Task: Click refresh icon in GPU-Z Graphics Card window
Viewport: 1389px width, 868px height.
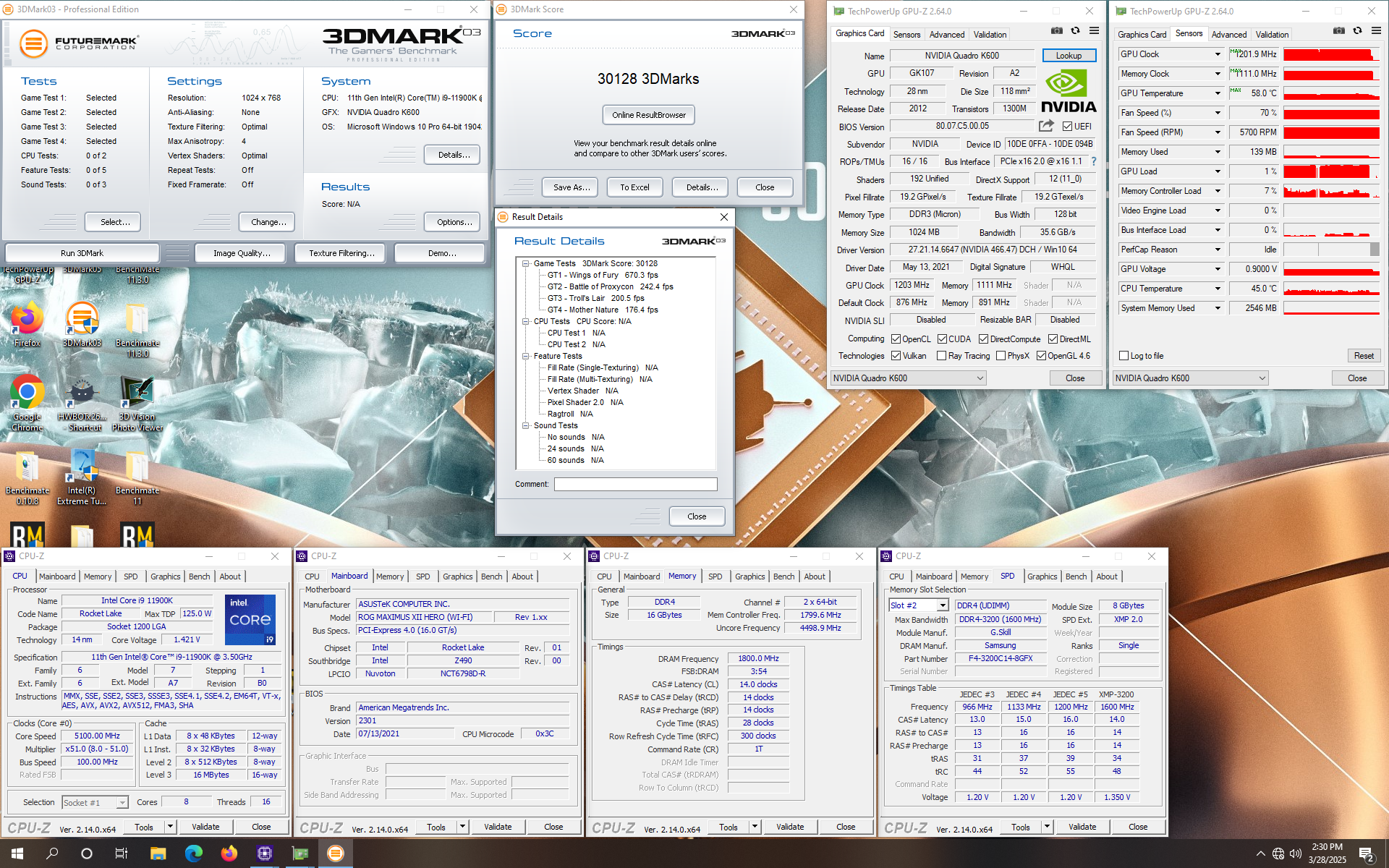Action: pos(1075,31)
